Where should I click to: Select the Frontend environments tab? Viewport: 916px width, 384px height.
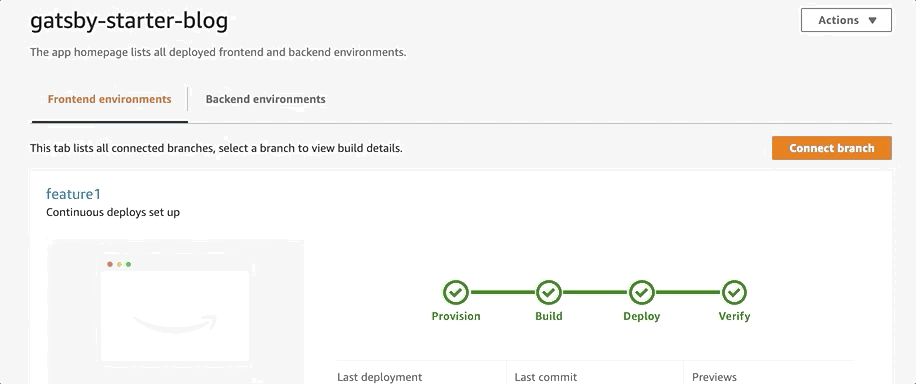coord(110,99)
